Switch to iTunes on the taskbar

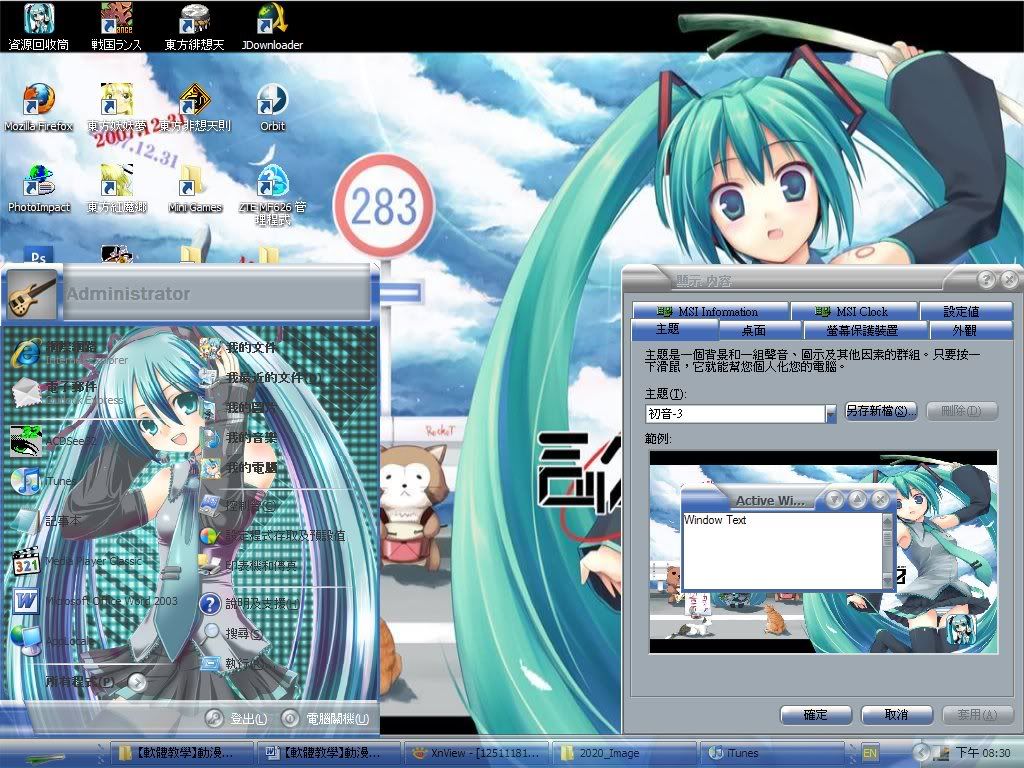pos(771,753)
